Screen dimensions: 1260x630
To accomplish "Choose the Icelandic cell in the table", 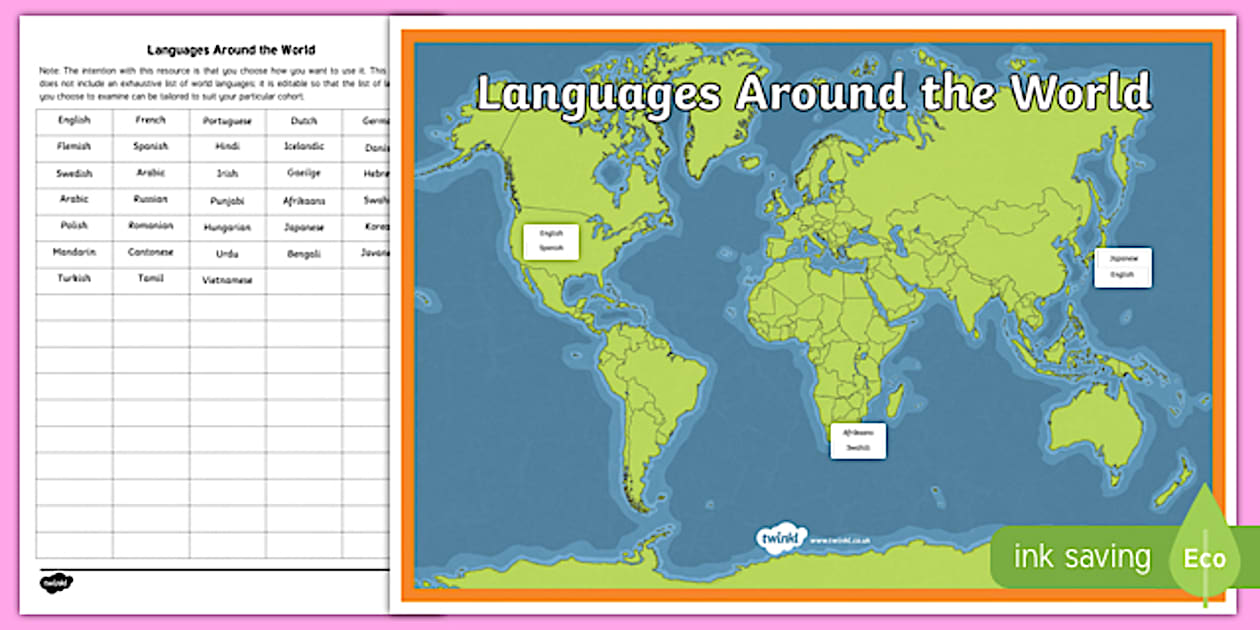I will [x=304, y=147].
